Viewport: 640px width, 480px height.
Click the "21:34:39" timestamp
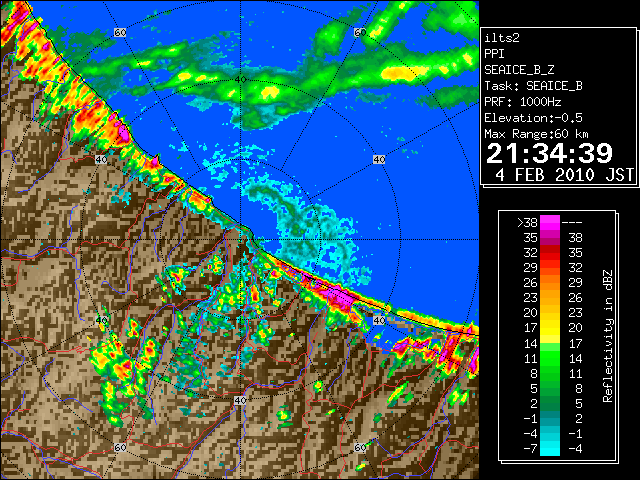pyautogui.click(x=549, y=153)
